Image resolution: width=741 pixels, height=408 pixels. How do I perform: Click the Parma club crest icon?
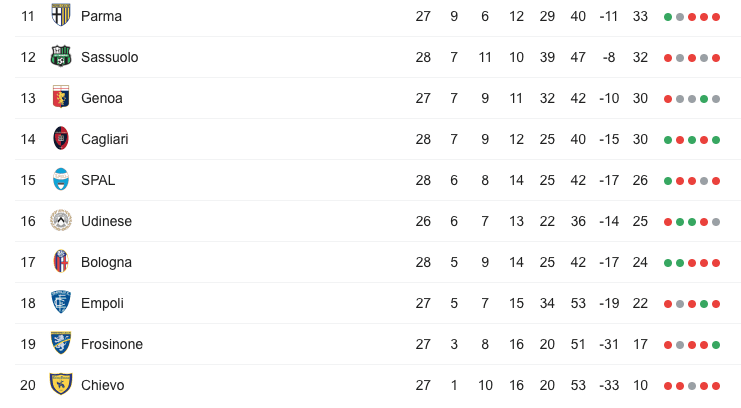tap(61, 16)
